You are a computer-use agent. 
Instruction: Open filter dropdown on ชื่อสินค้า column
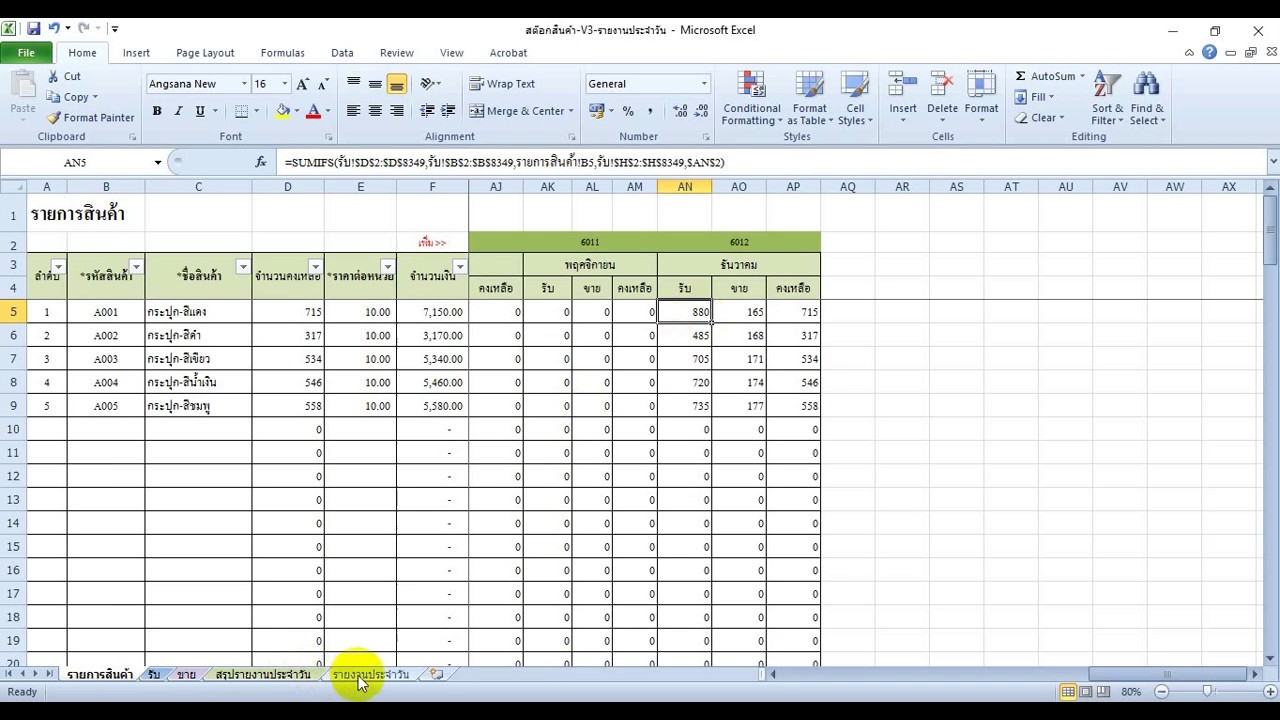[x=243, y=266]
